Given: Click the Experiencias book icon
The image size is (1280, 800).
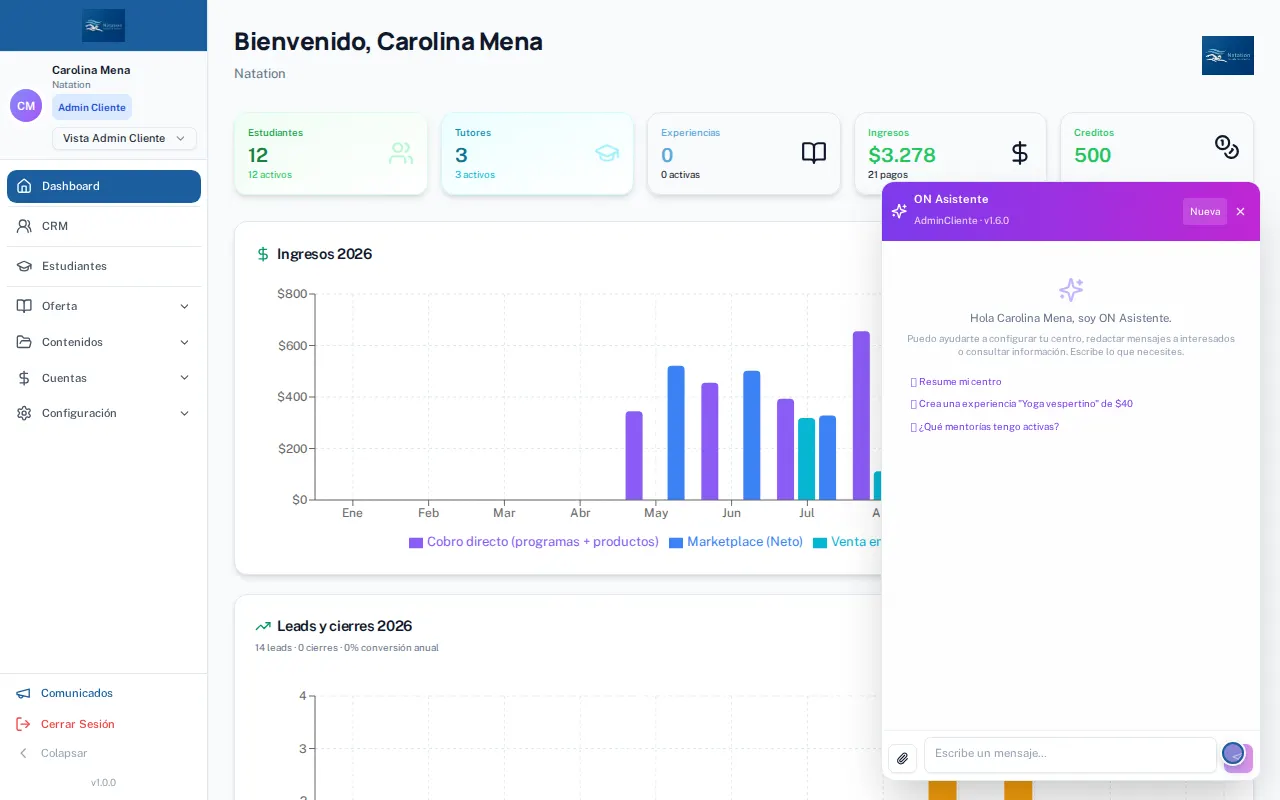Looking at the screenshot, I should point(814,153).
